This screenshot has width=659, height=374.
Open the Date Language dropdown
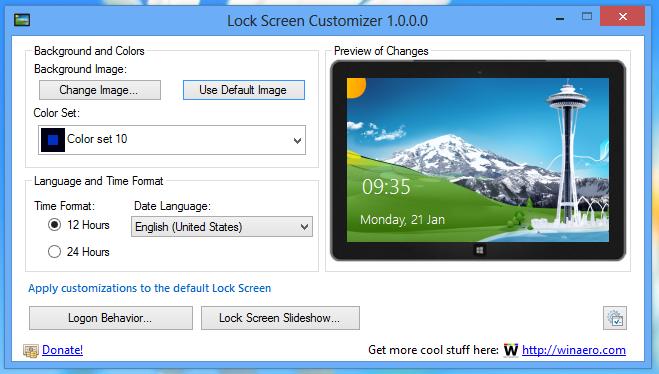pyautogui.click(x=221, y=227)
